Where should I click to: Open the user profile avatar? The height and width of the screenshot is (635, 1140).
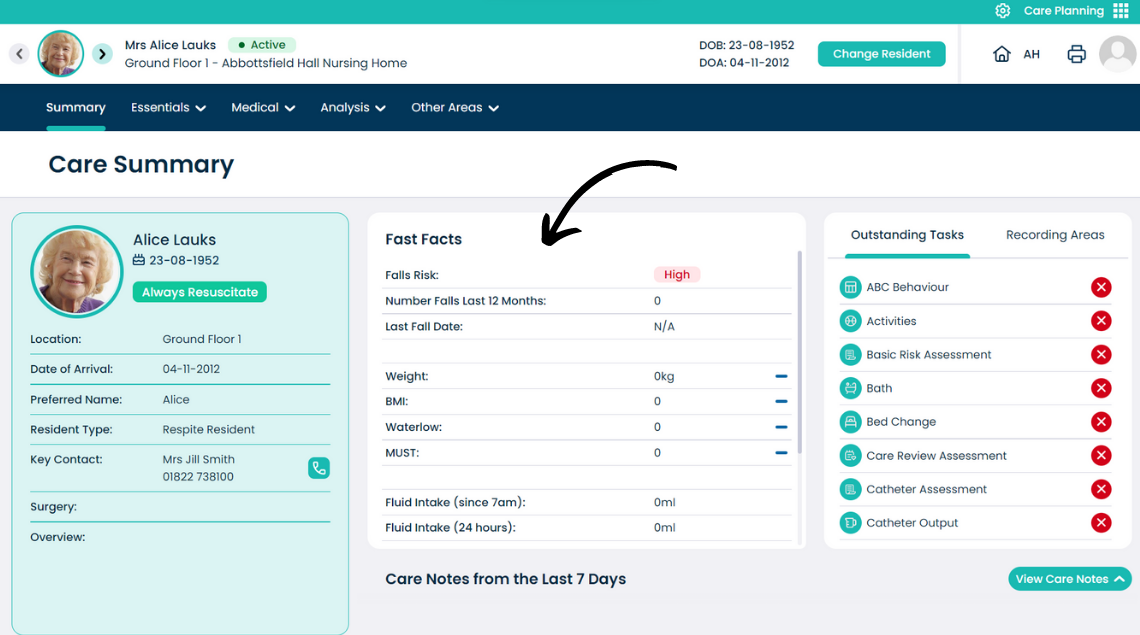pyautogui.click(x=1117, y=54)
